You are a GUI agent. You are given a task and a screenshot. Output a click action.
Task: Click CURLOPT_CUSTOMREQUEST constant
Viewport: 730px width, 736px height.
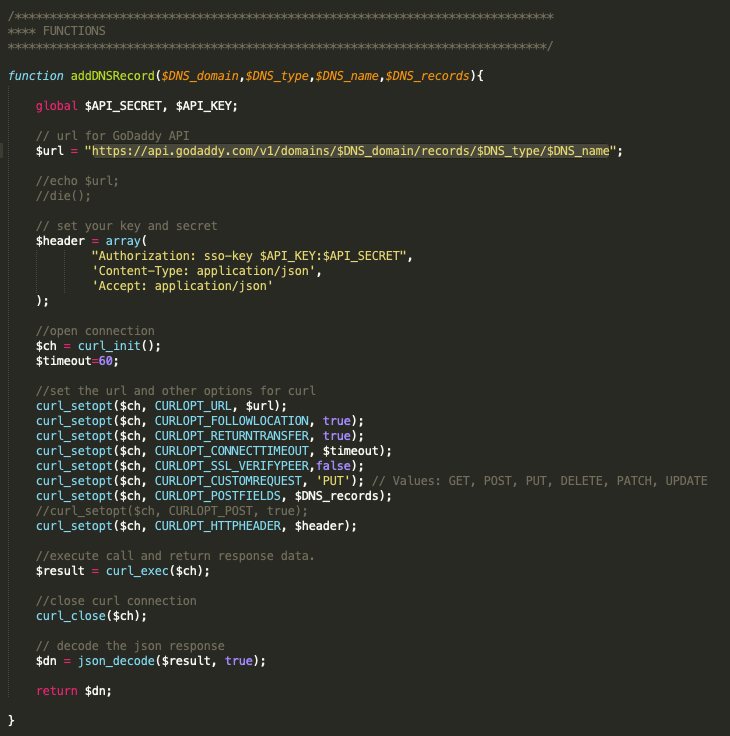pyautogui.click(x=228, y=481)
